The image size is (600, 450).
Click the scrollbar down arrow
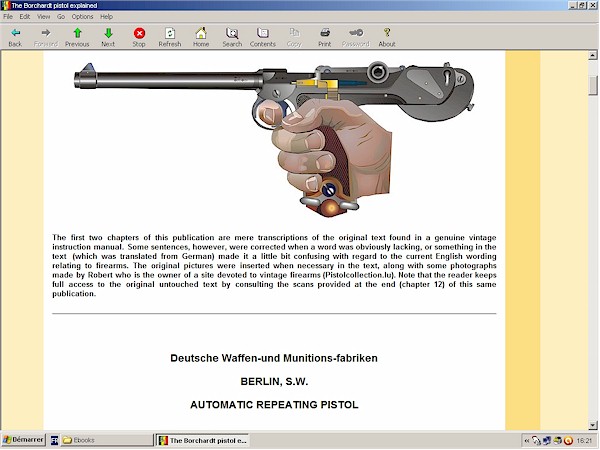click(593, 425)
